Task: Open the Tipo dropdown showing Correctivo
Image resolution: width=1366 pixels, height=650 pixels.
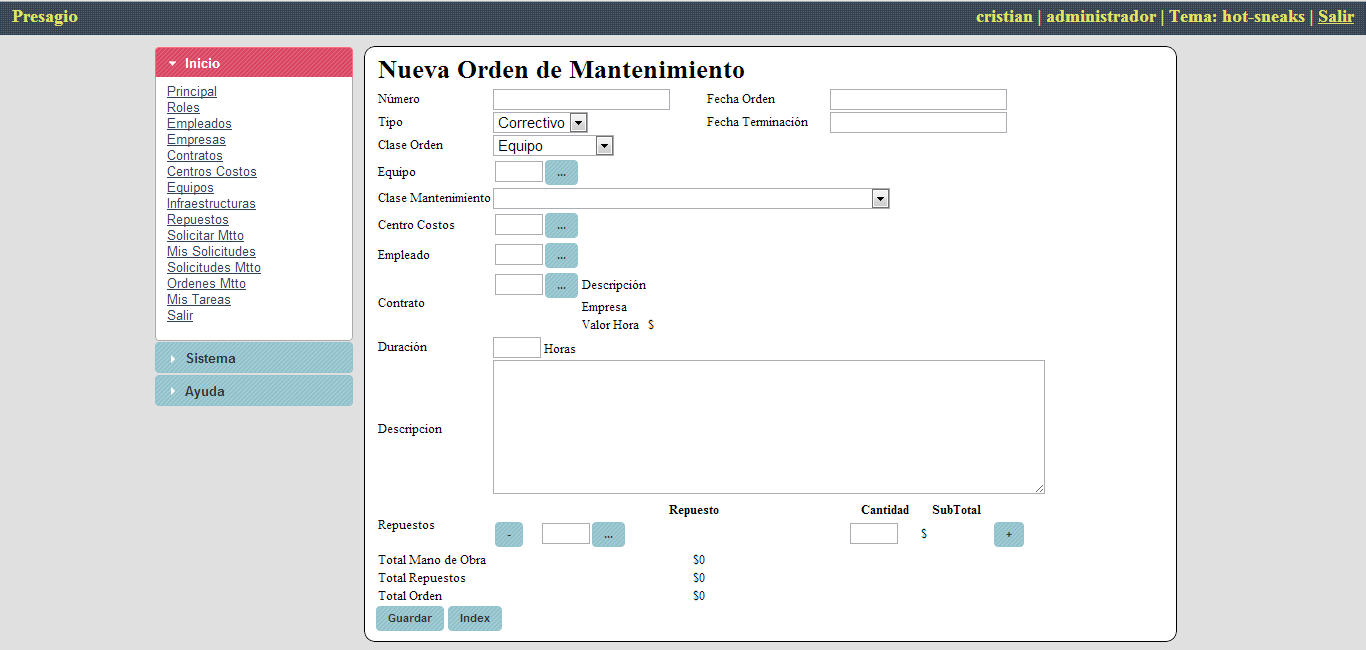Action: 577,122
